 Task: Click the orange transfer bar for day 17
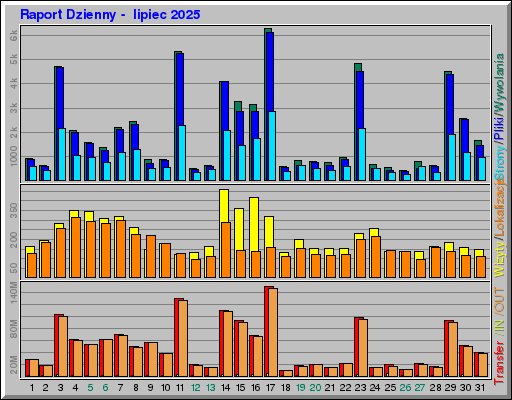coord(273,332)
